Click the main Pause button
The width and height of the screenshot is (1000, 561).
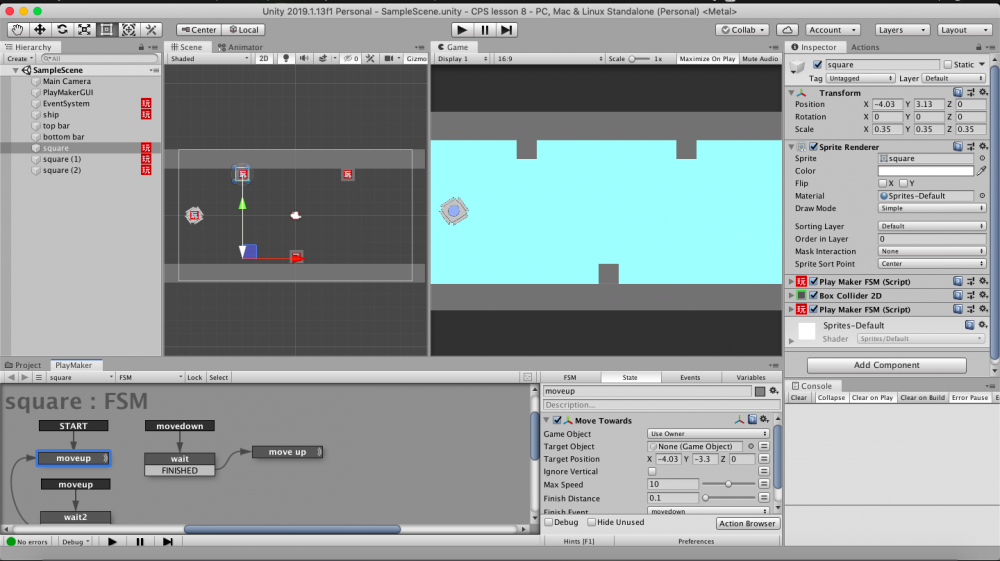click(485, 30)
